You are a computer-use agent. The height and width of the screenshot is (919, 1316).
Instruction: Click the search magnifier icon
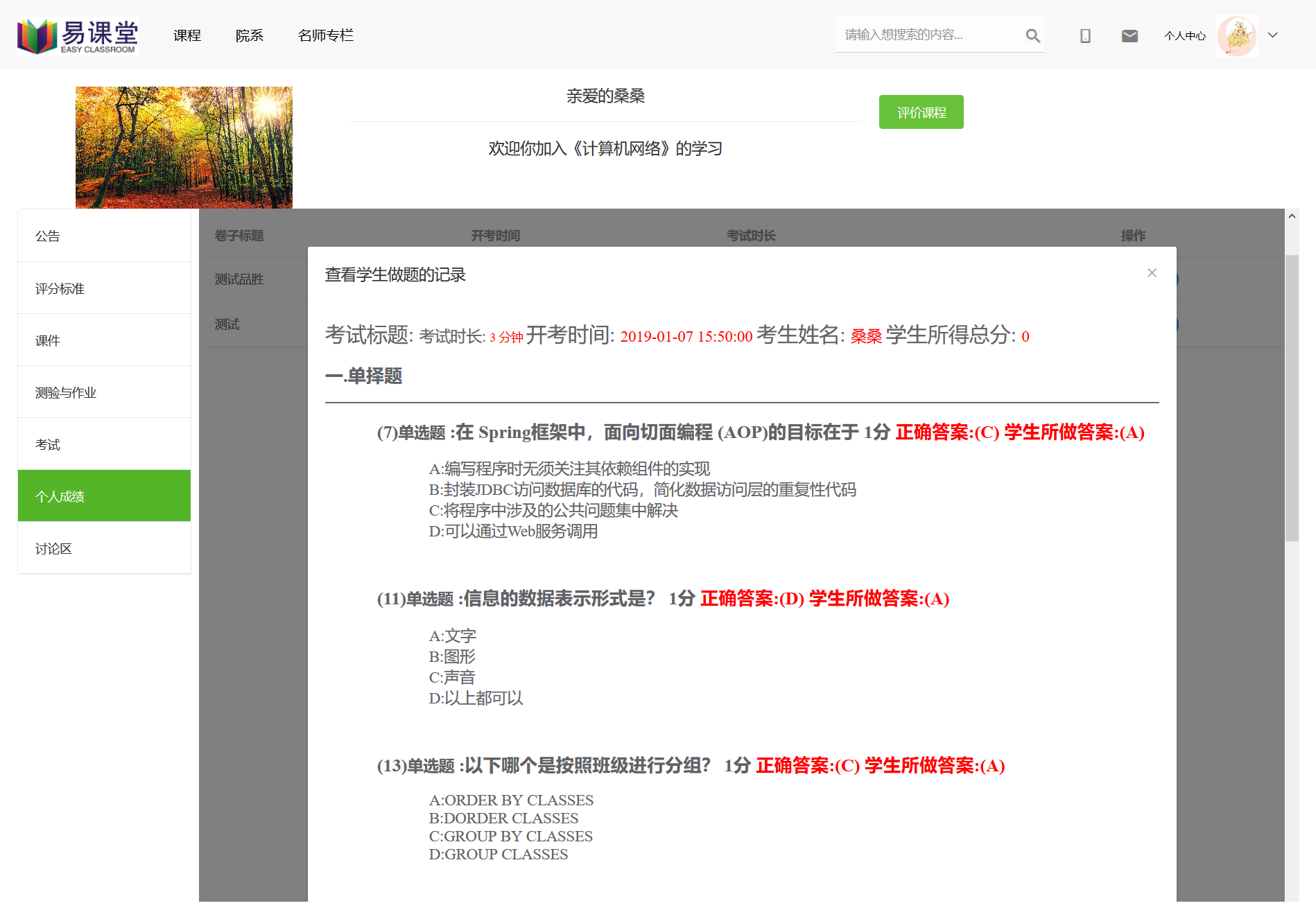pos(1032,35)
